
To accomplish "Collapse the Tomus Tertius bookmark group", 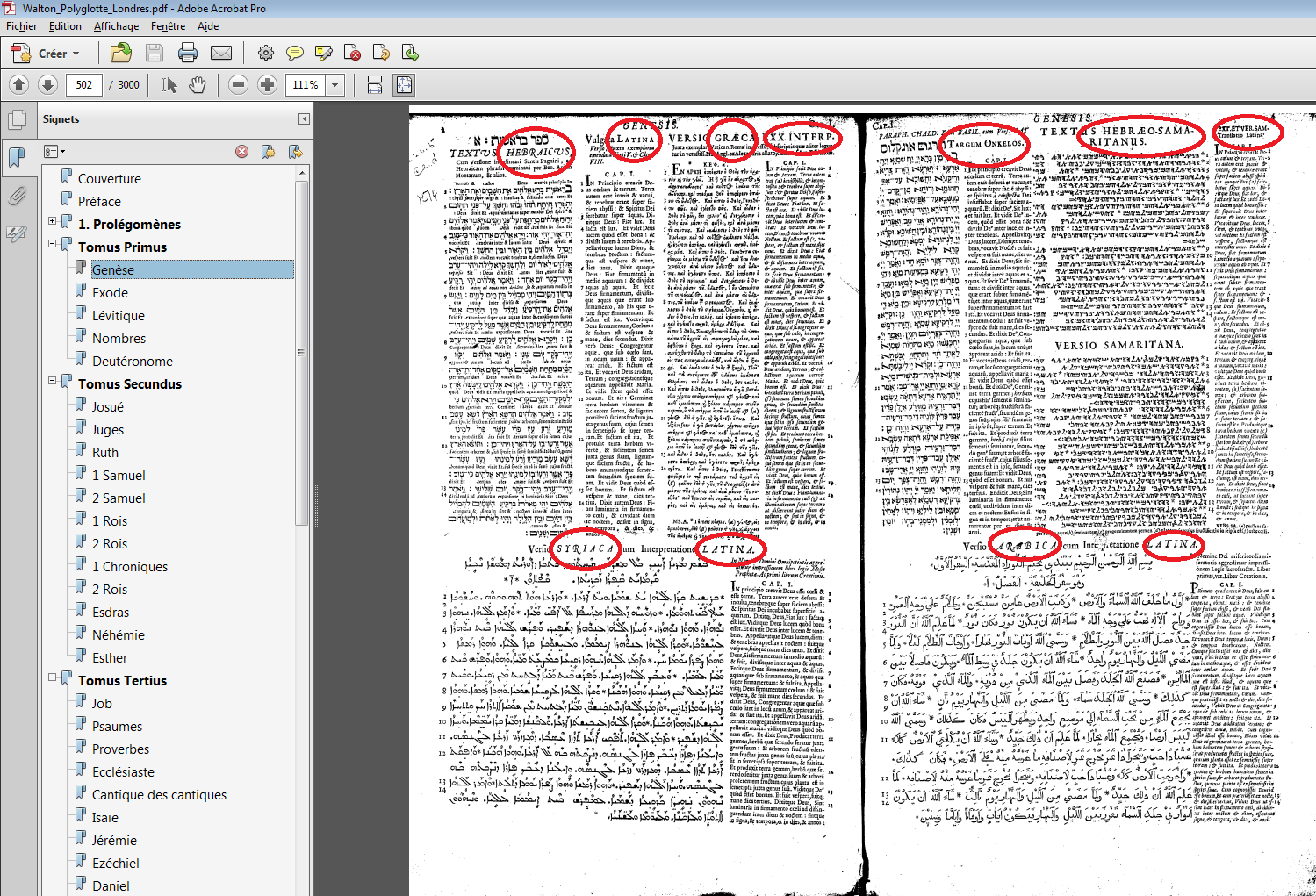I will tap(52, 677).
